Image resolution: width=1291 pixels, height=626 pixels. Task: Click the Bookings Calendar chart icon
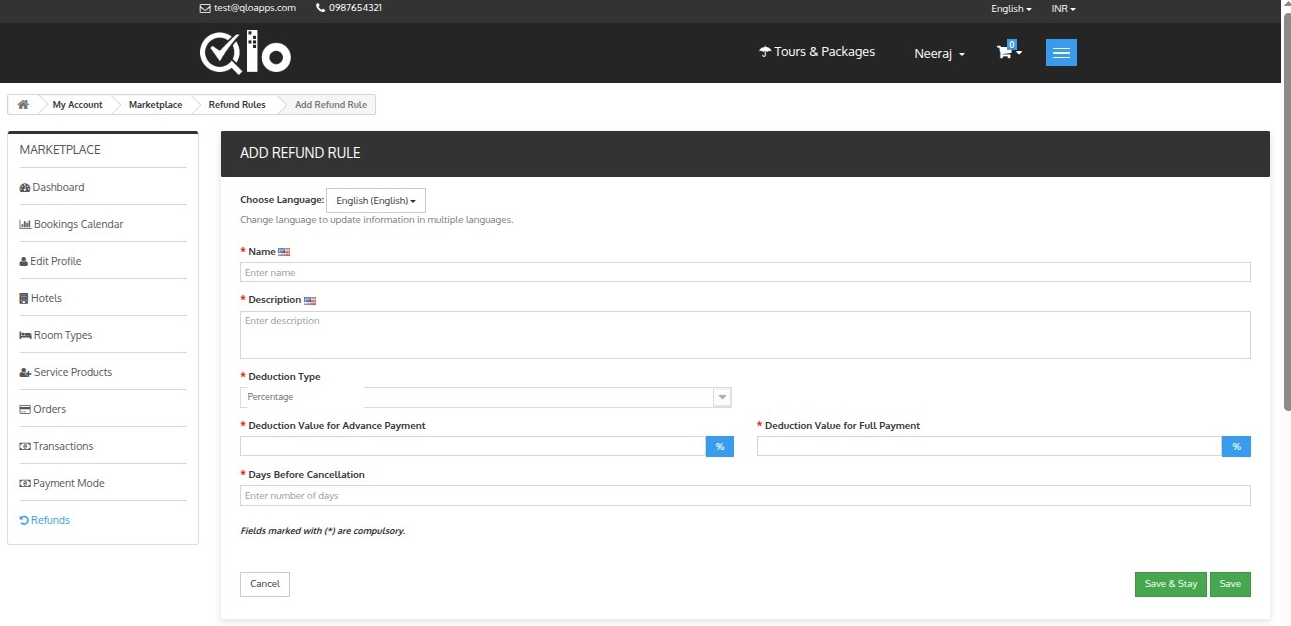coord(25,224)
